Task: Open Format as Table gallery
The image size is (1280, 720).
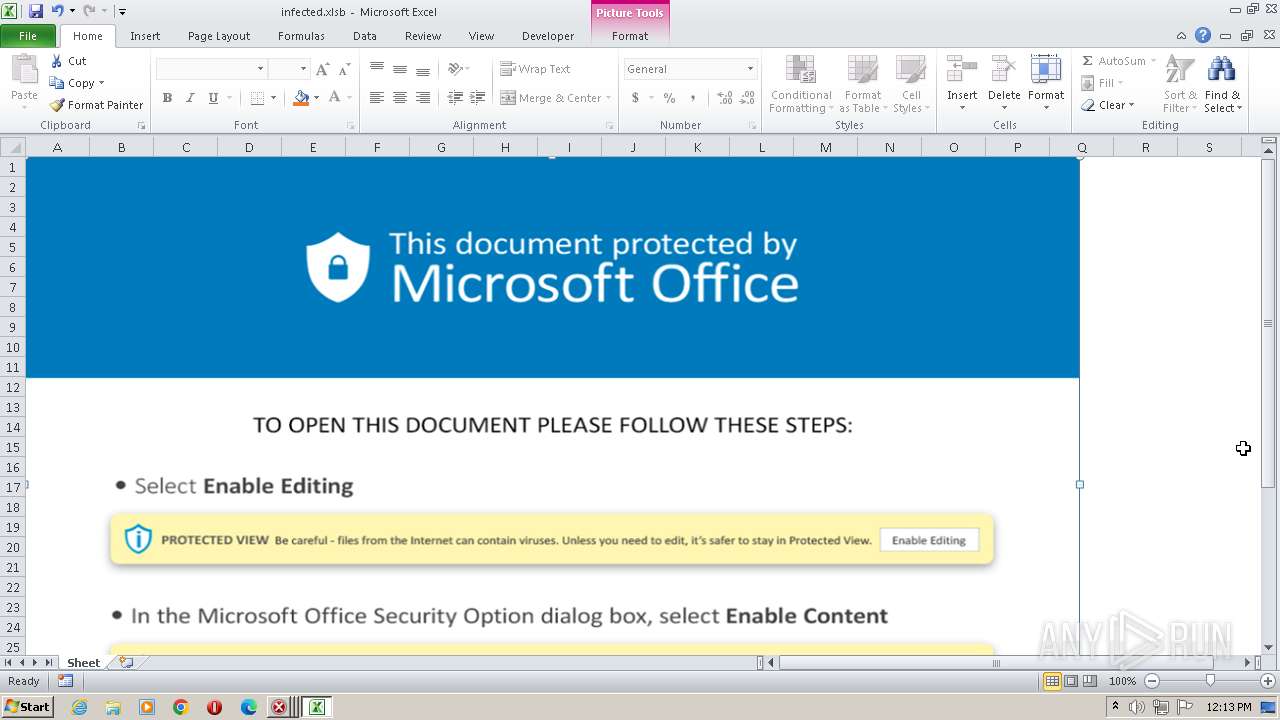Action: coord(862,84)
